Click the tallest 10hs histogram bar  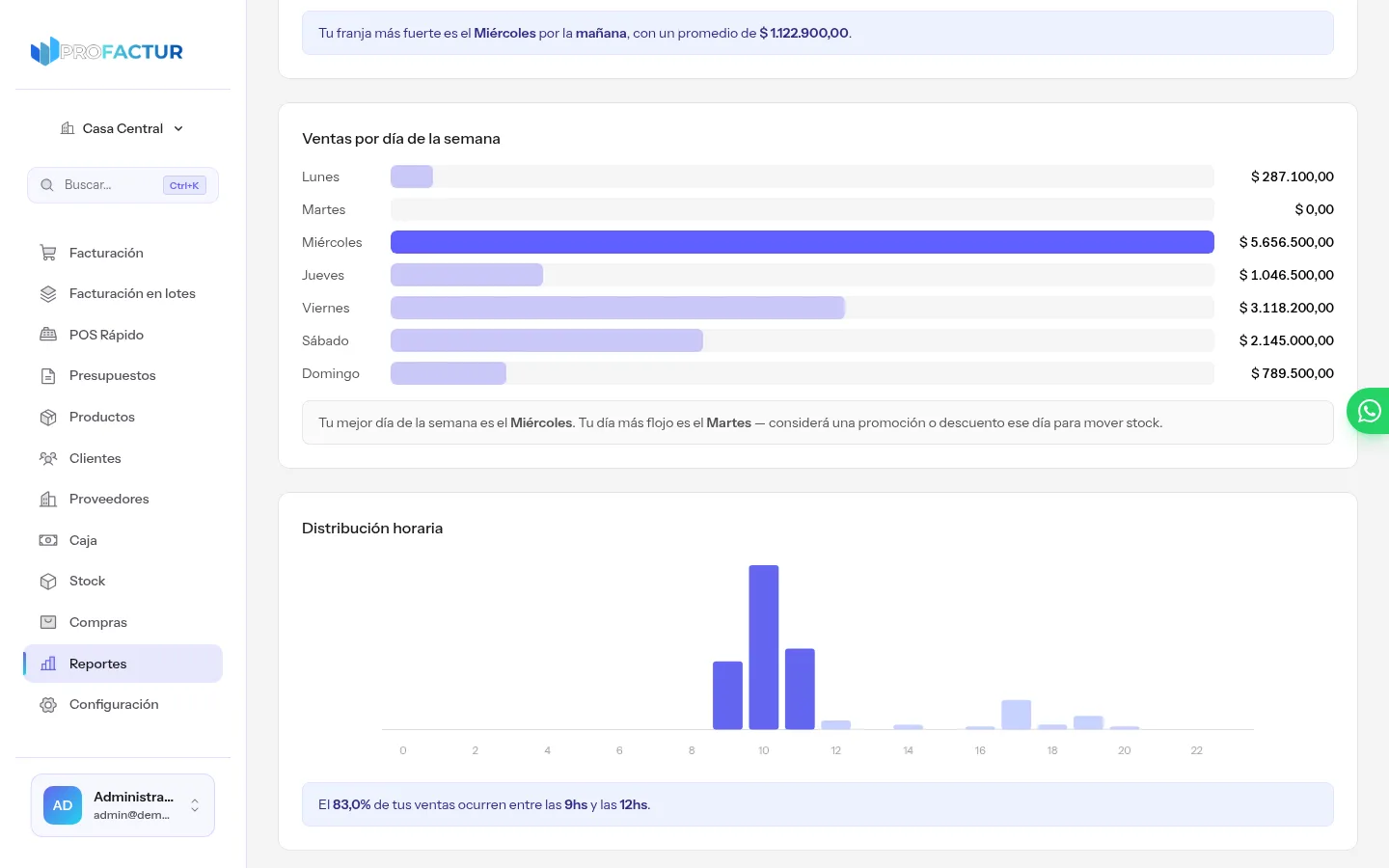[764, 647]
